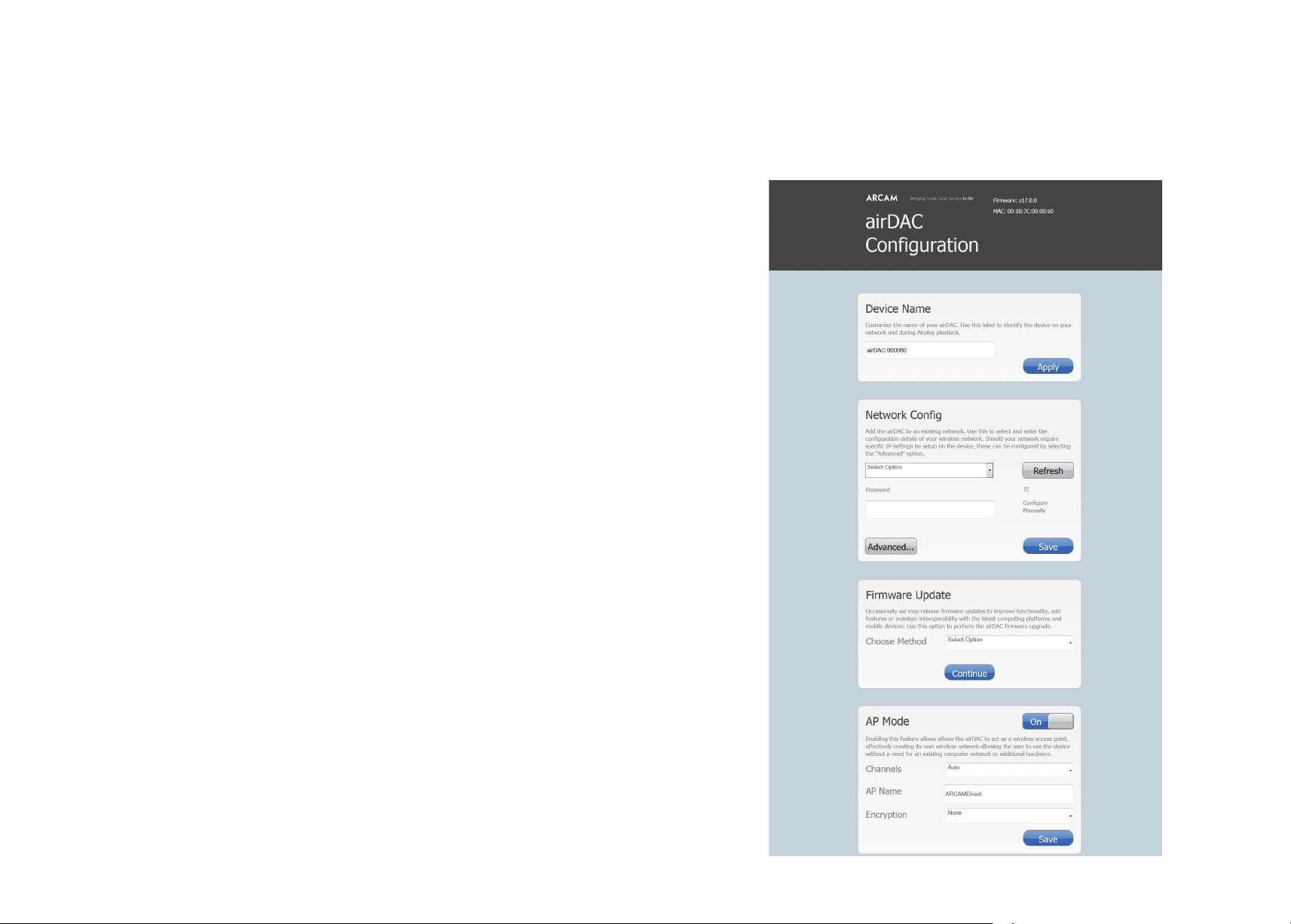Open the Channels dropdown set to Auto
1291x924 pixels.
pos(1009,769)
